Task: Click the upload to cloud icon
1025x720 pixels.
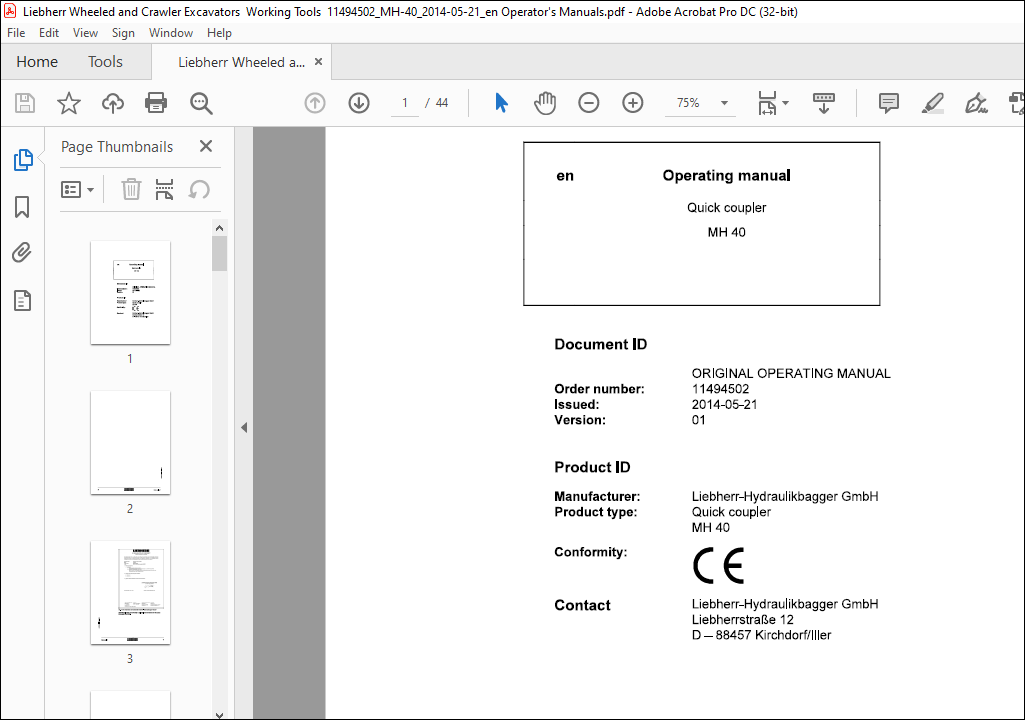Action: [x=113, y=103]
